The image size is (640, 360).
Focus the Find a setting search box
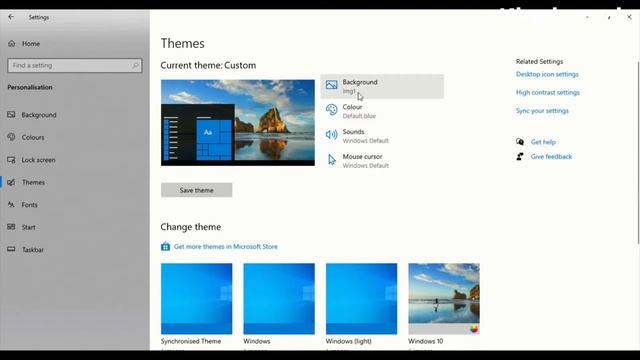75,65
